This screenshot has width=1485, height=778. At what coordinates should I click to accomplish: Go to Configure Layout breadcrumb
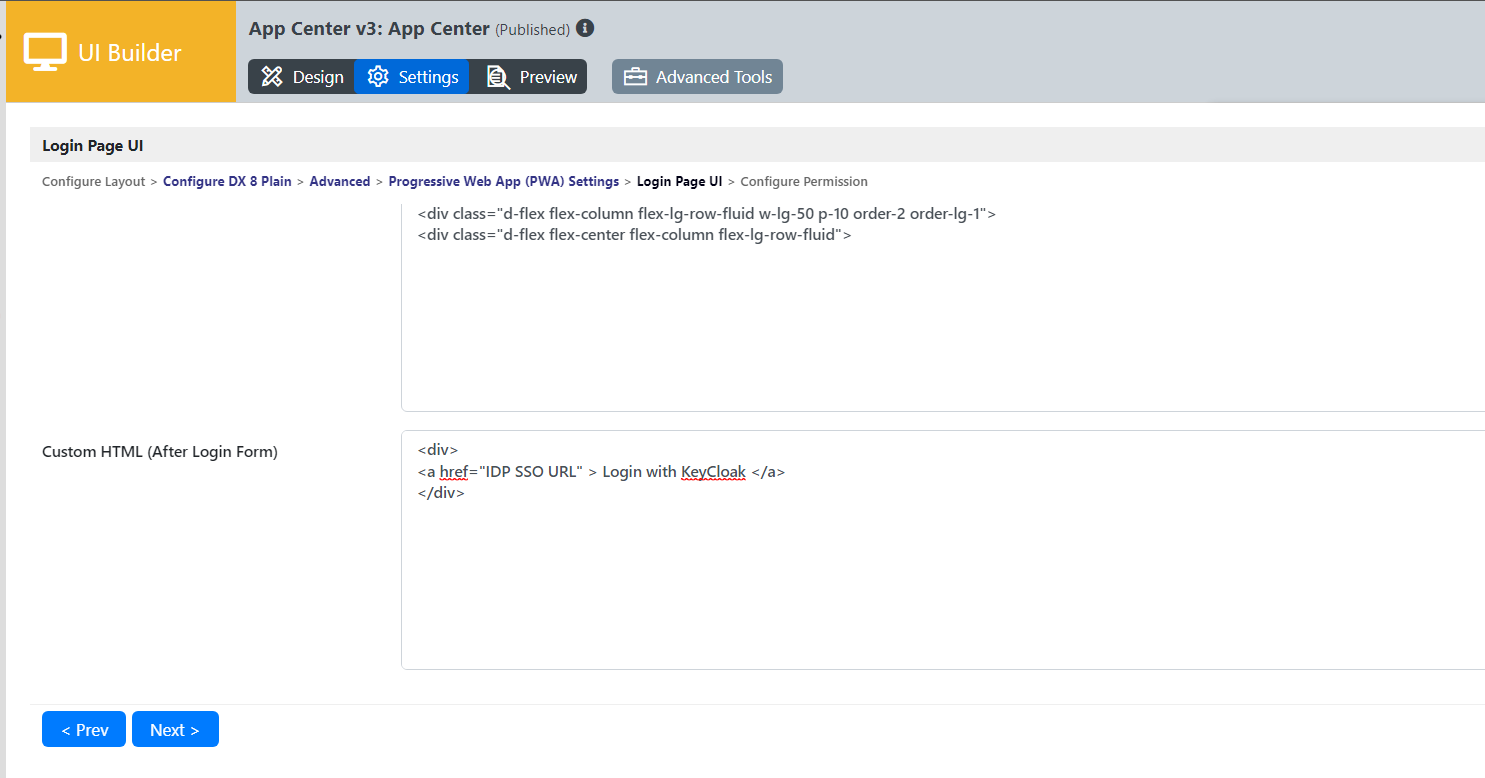93,182
